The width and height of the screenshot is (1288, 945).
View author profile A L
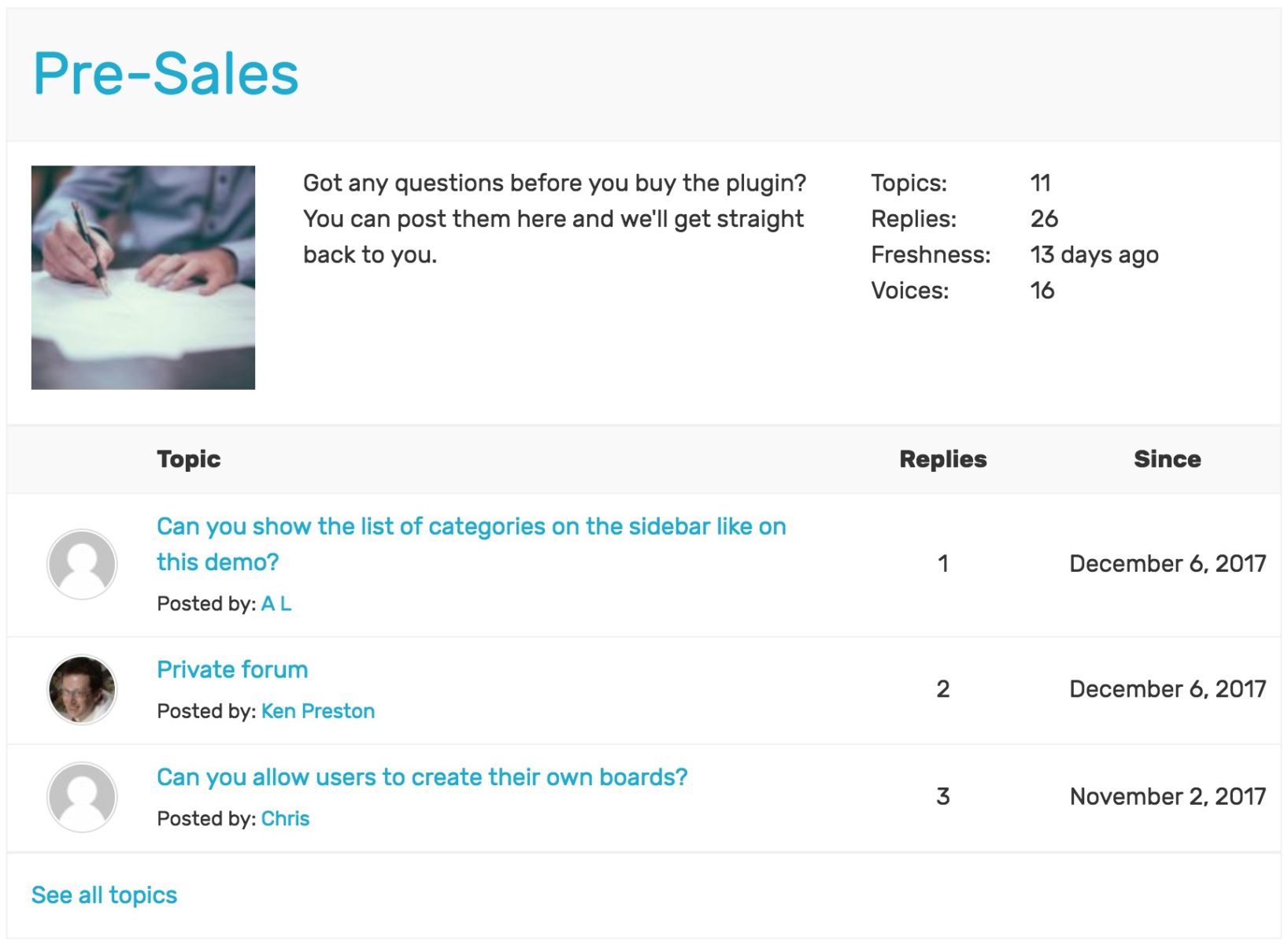(x=276, y=604)
